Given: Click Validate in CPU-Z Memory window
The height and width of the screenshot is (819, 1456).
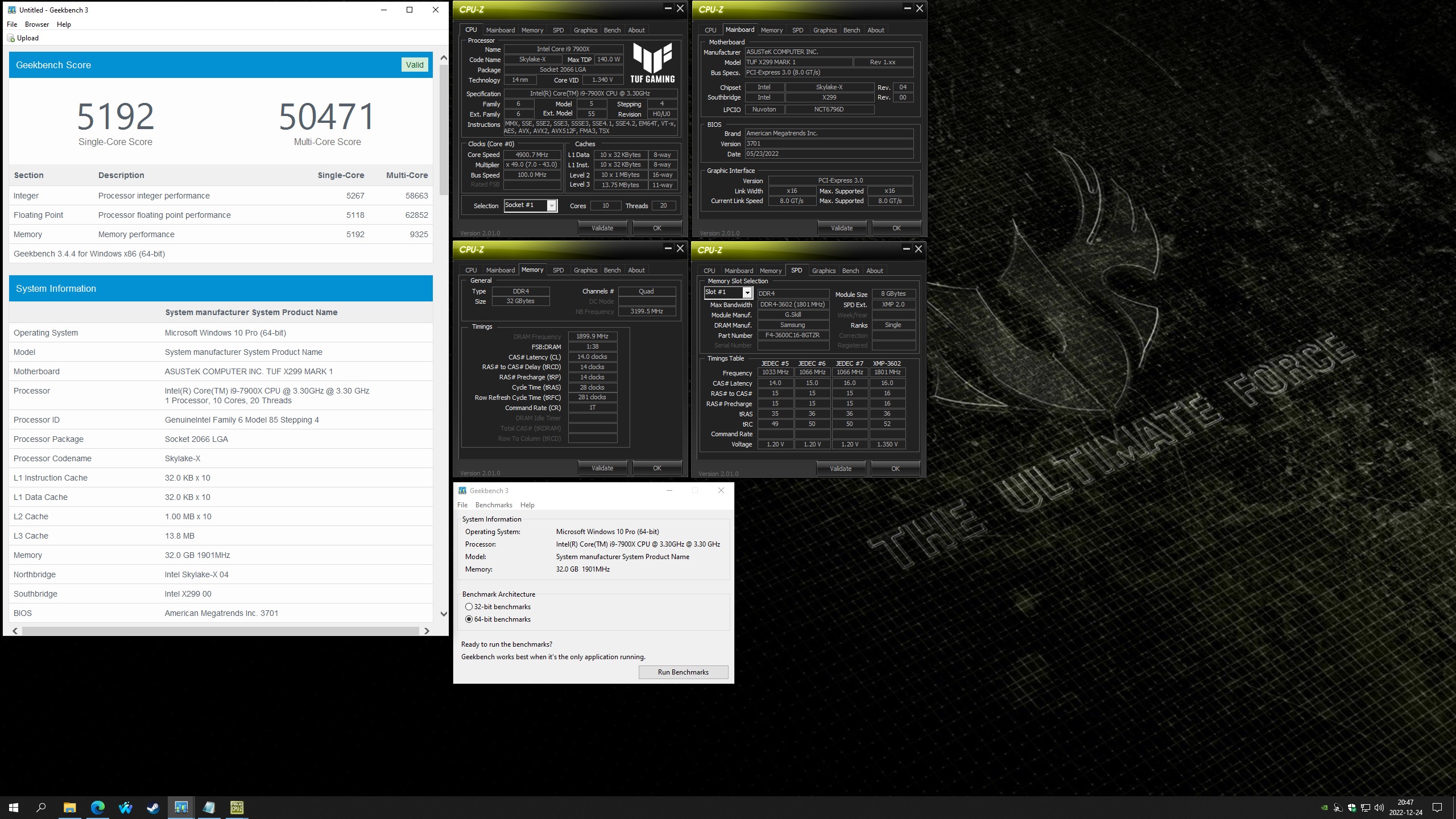Looking at the screenshot, I should tap(602, 468).
